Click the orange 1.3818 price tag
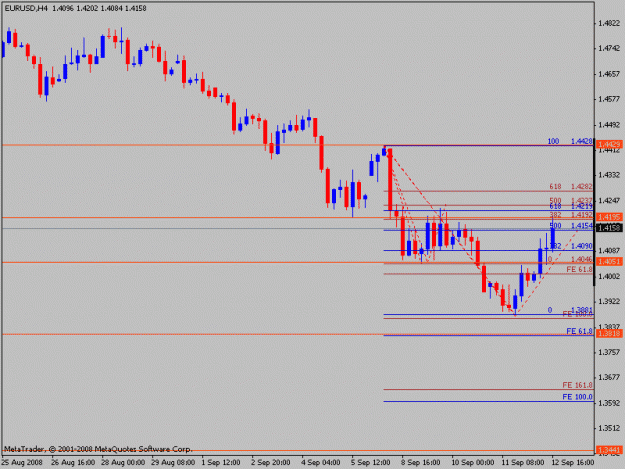 (609, 334)
